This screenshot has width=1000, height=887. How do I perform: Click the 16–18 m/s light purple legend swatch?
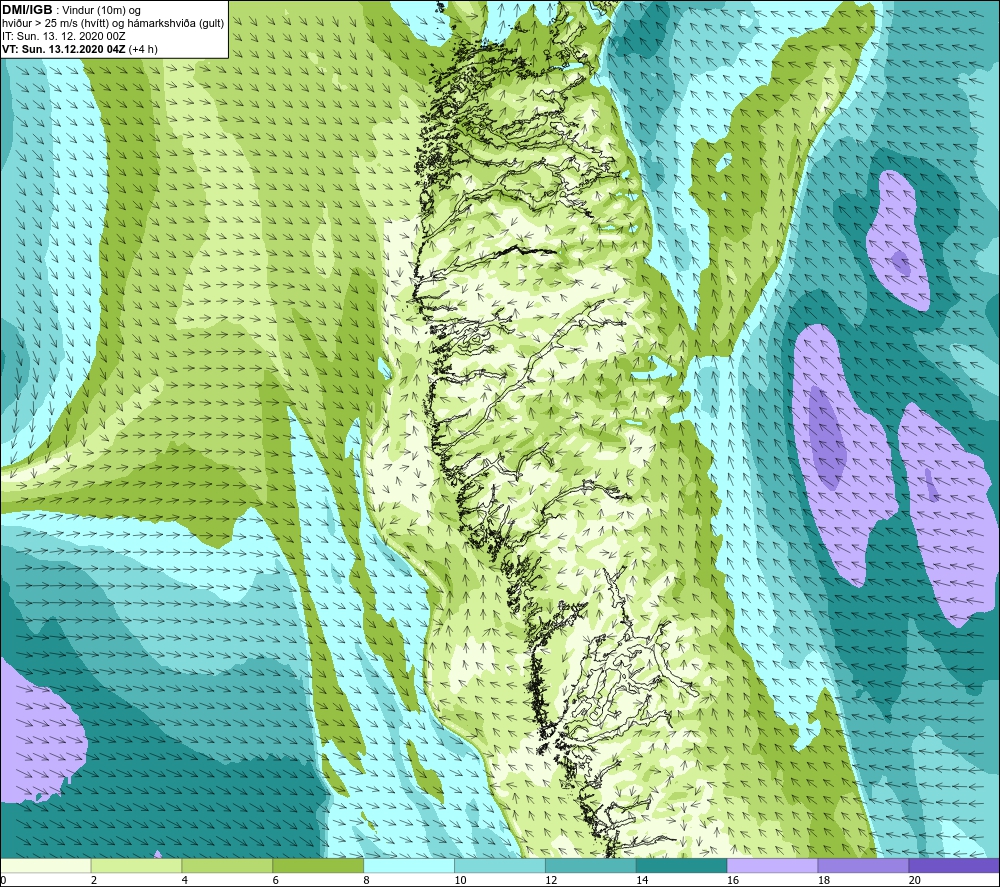tap(772, 865)
